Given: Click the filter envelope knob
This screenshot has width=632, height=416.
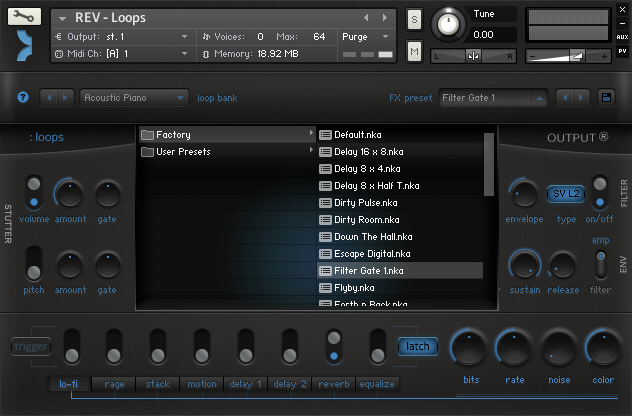Looking at the screenshot, I should tap(524, 194).
